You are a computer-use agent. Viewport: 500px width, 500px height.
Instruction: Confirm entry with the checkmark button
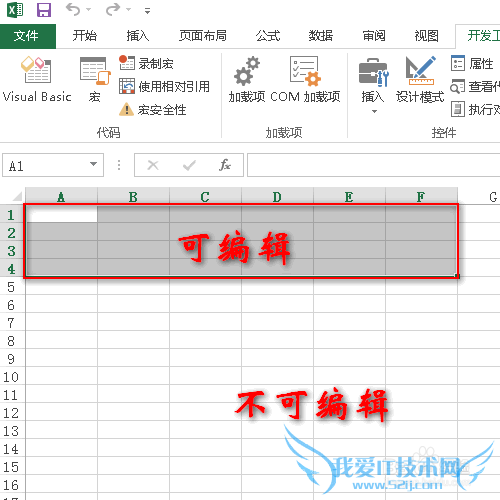[x=189, y=165]
